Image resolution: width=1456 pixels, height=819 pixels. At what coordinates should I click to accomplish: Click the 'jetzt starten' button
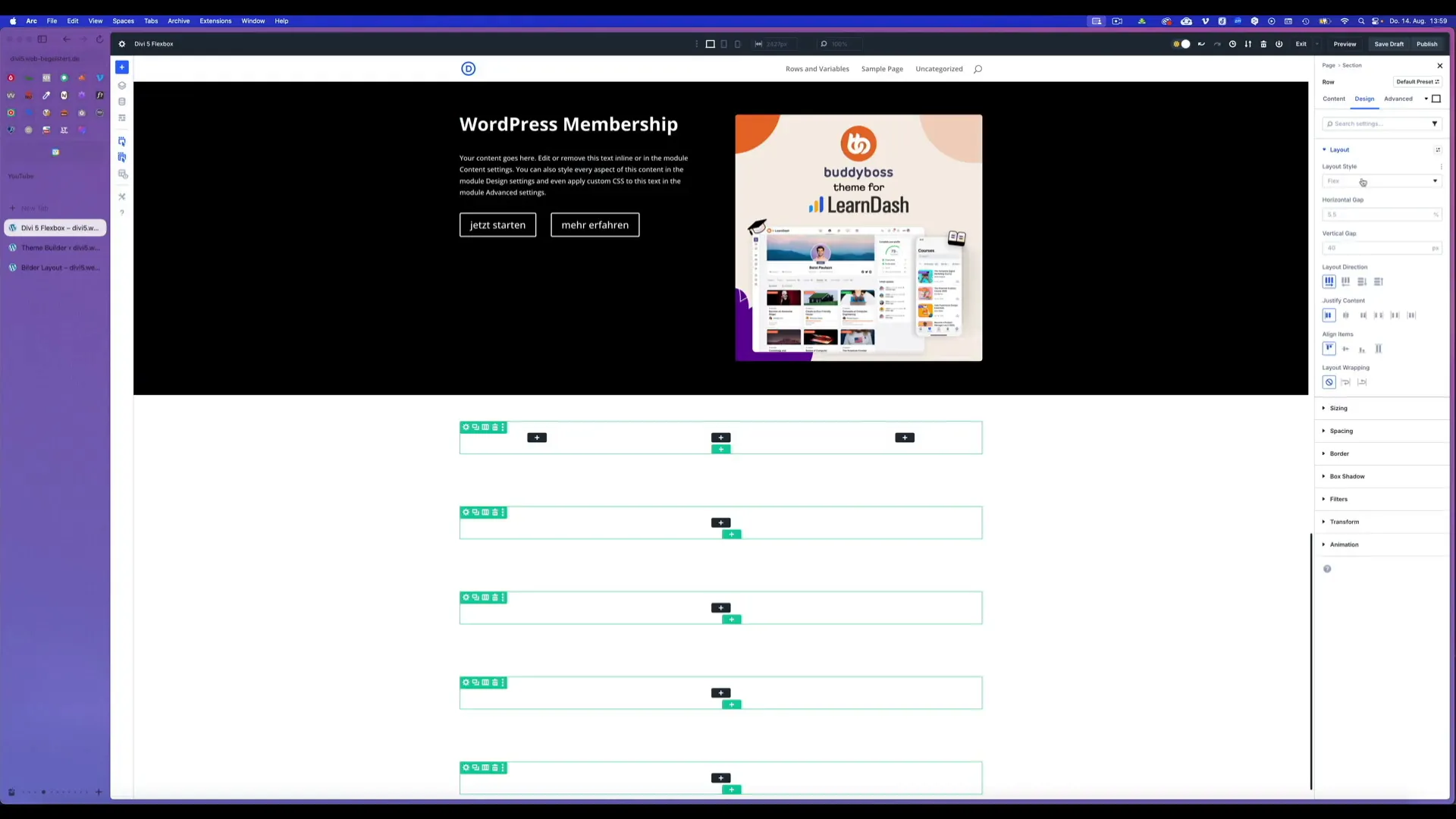(x=497, y=225)
